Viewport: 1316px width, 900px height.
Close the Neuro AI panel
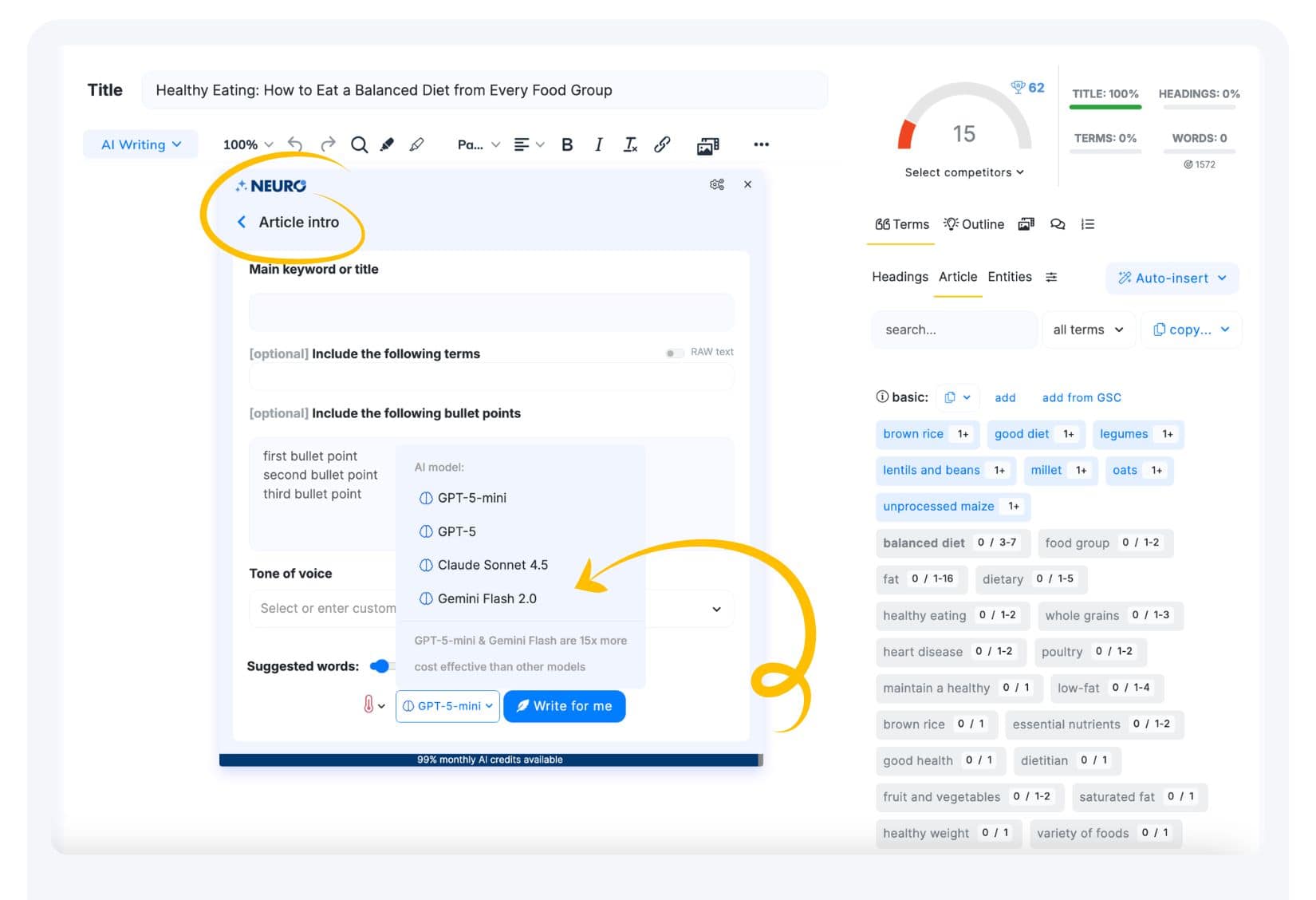pos(747,184)
